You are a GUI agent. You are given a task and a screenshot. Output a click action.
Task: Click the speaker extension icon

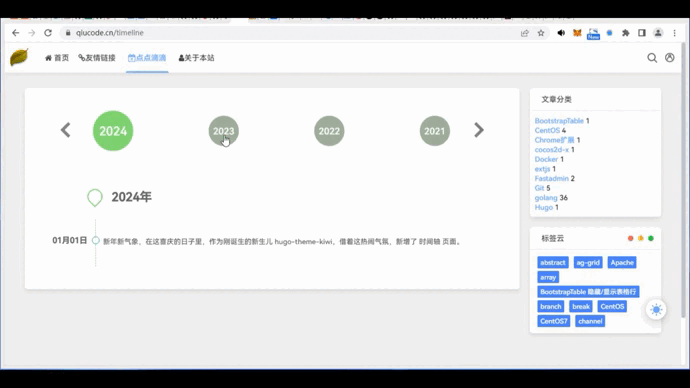coord(561,33)
